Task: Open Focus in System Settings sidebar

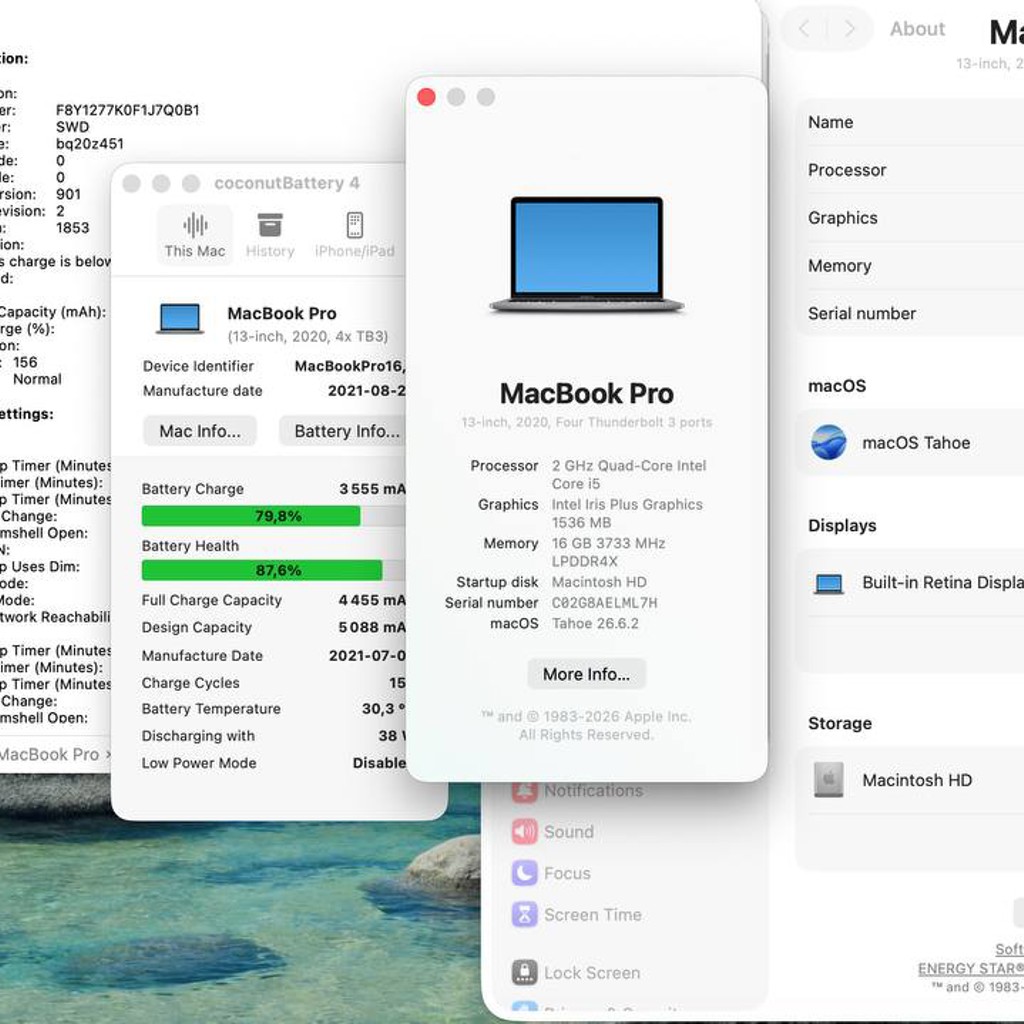Action: pyautogui.click(x=551, y=873)
